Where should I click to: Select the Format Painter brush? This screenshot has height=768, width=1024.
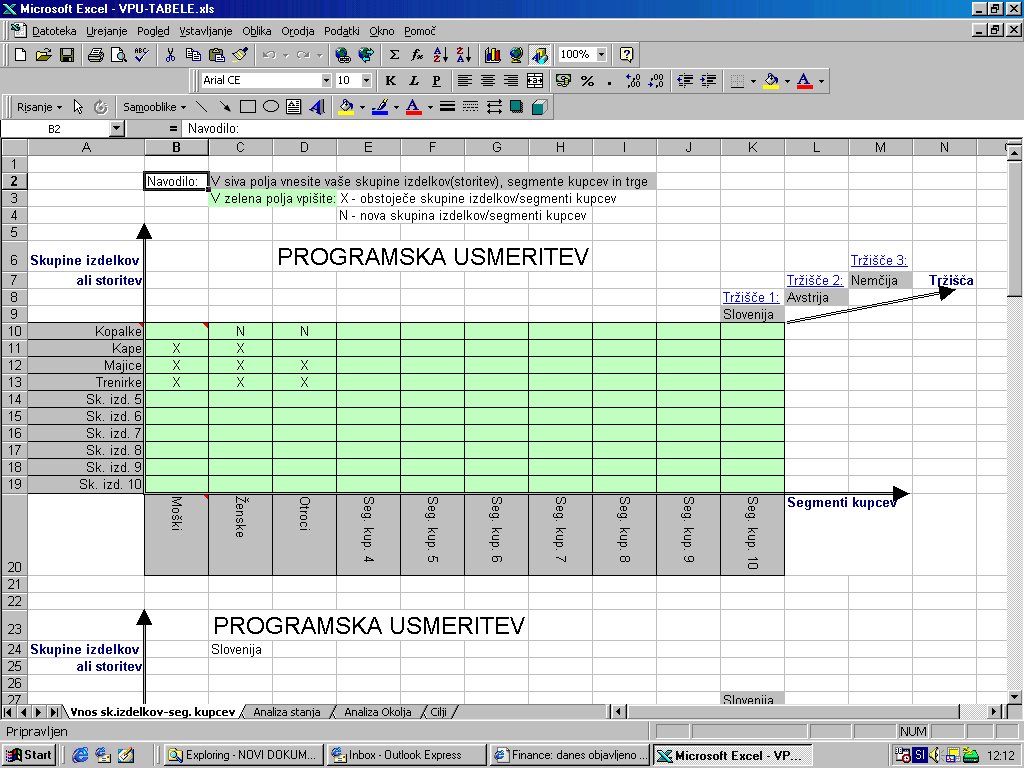click(239, 55)
